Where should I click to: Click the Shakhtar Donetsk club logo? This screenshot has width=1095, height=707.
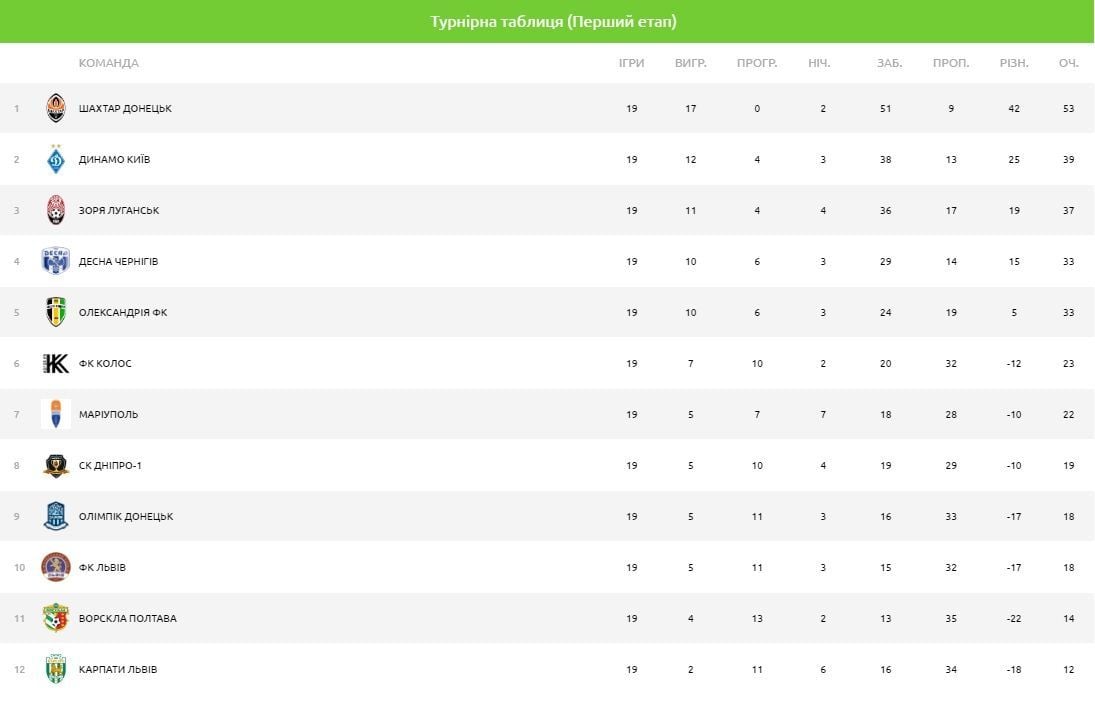click(56, 108)
